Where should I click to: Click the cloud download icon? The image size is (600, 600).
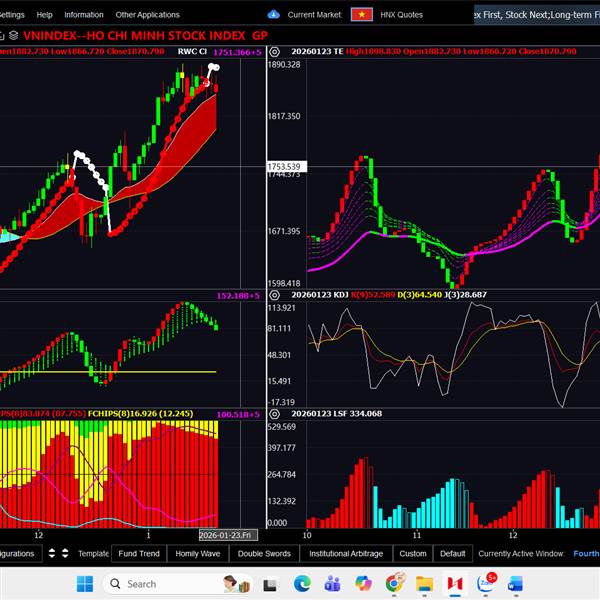(x=274, y=15)
